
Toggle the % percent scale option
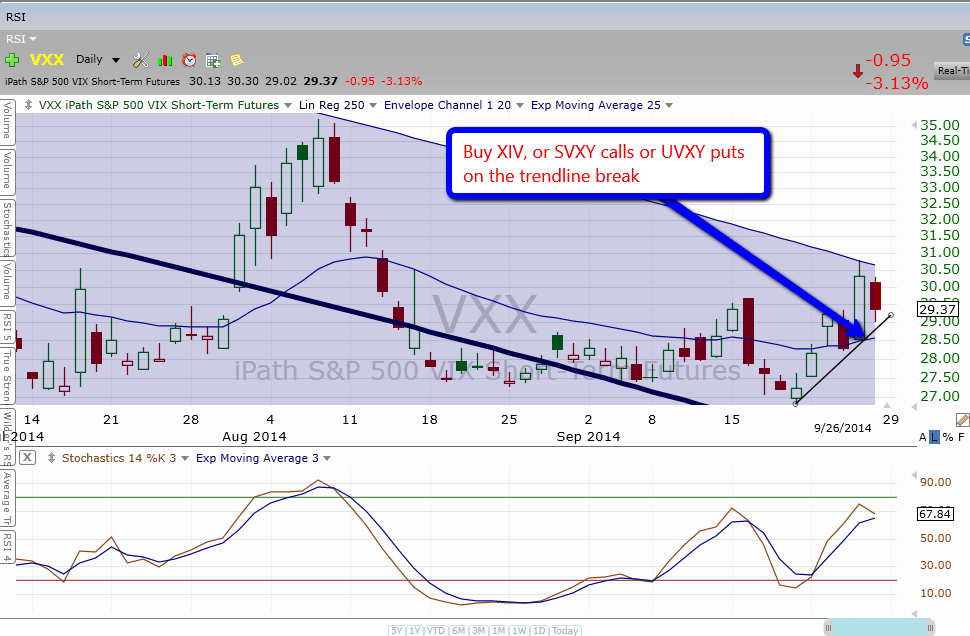948,437
